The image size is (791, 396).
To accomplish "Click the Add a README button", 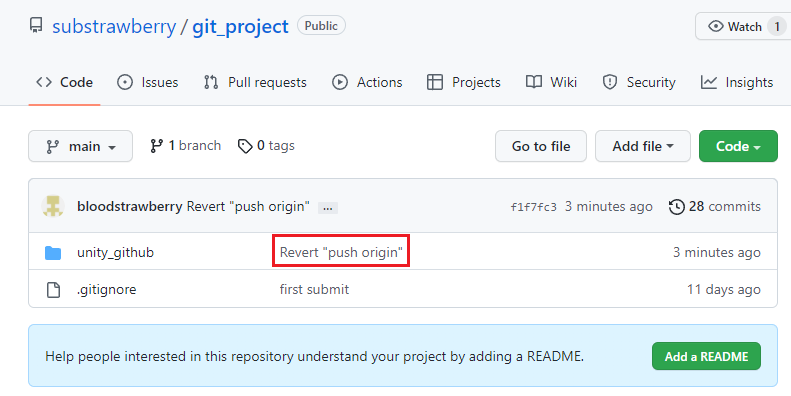I will pyautogui.click(x=706, y=356).
